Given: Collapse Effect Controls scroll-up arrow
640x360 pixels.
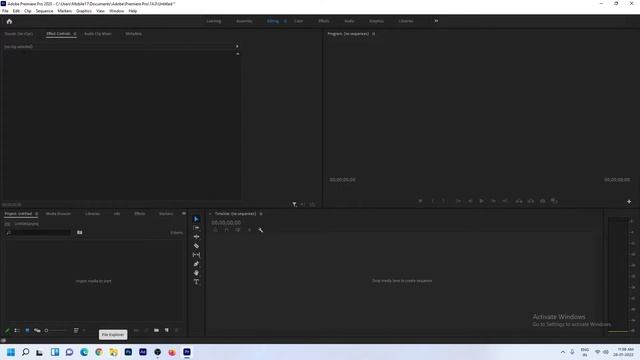Looking at the screenshot, I should 238,54.
